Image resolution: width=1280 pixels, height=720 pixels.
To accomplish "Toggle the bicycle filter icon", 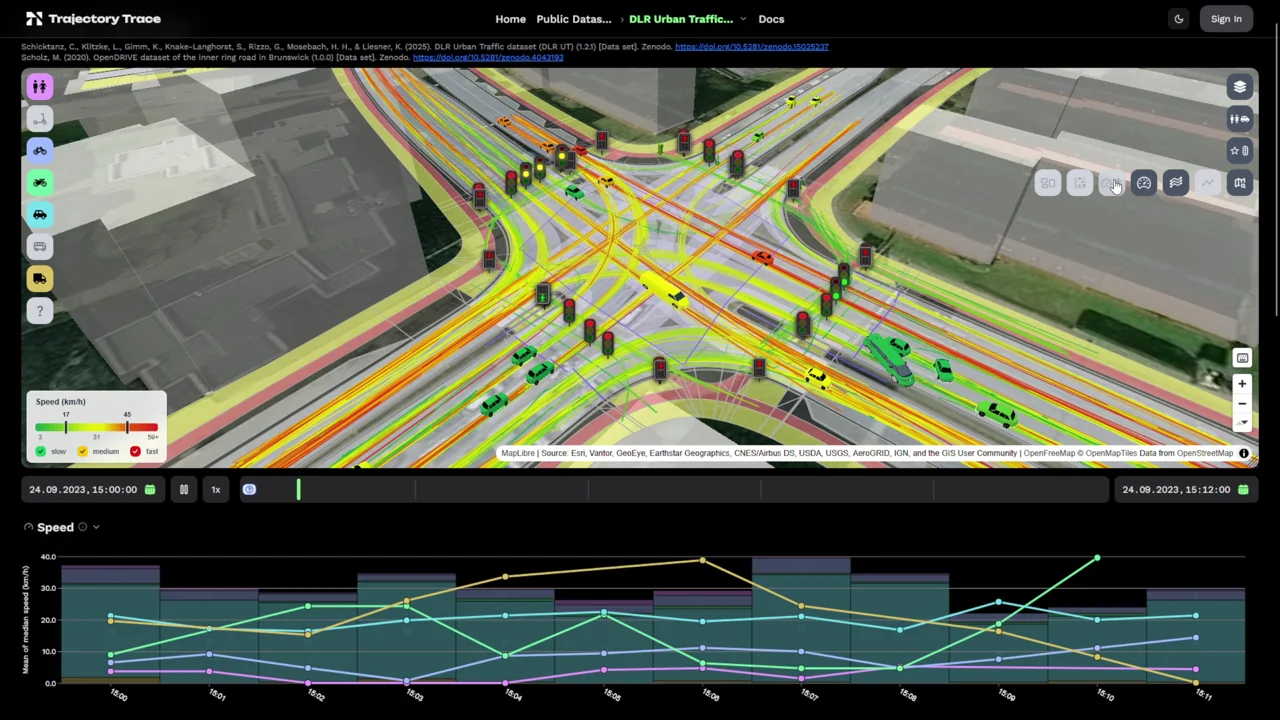I will pos(39,151).
